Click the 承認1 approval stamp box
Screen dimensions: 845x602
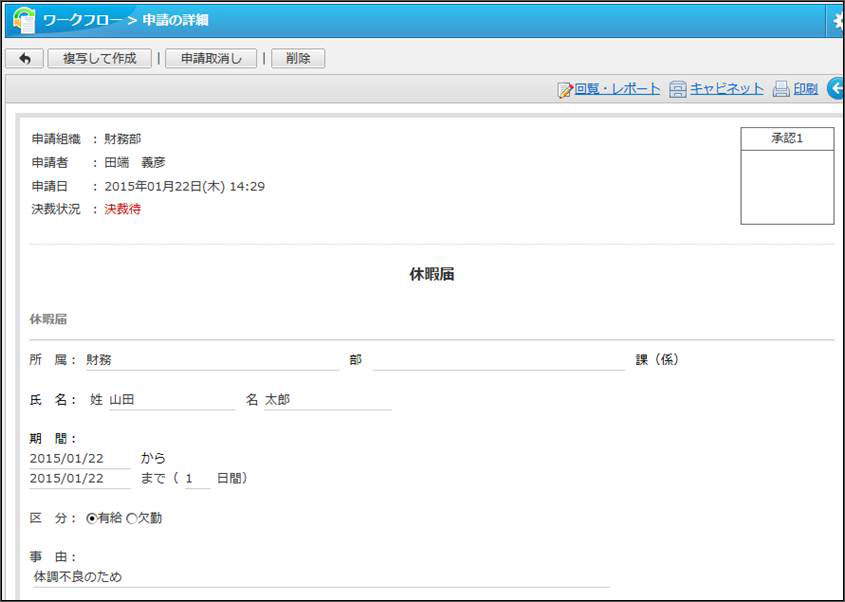click(787, 186)
